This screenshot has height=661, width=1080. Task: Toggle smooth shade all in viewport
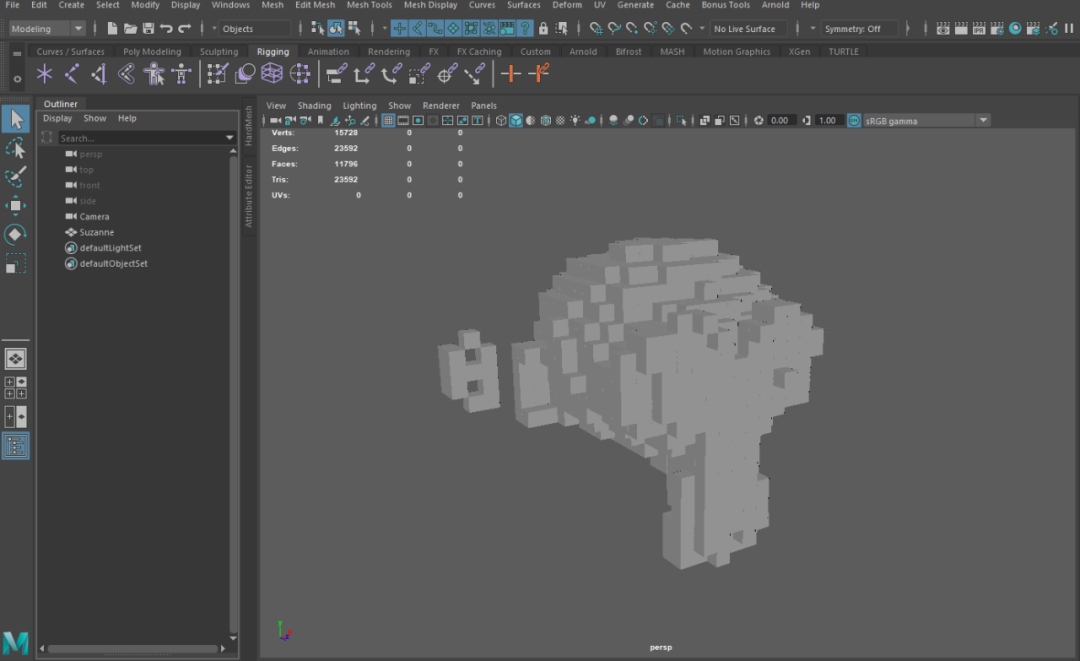click(516, 120)
